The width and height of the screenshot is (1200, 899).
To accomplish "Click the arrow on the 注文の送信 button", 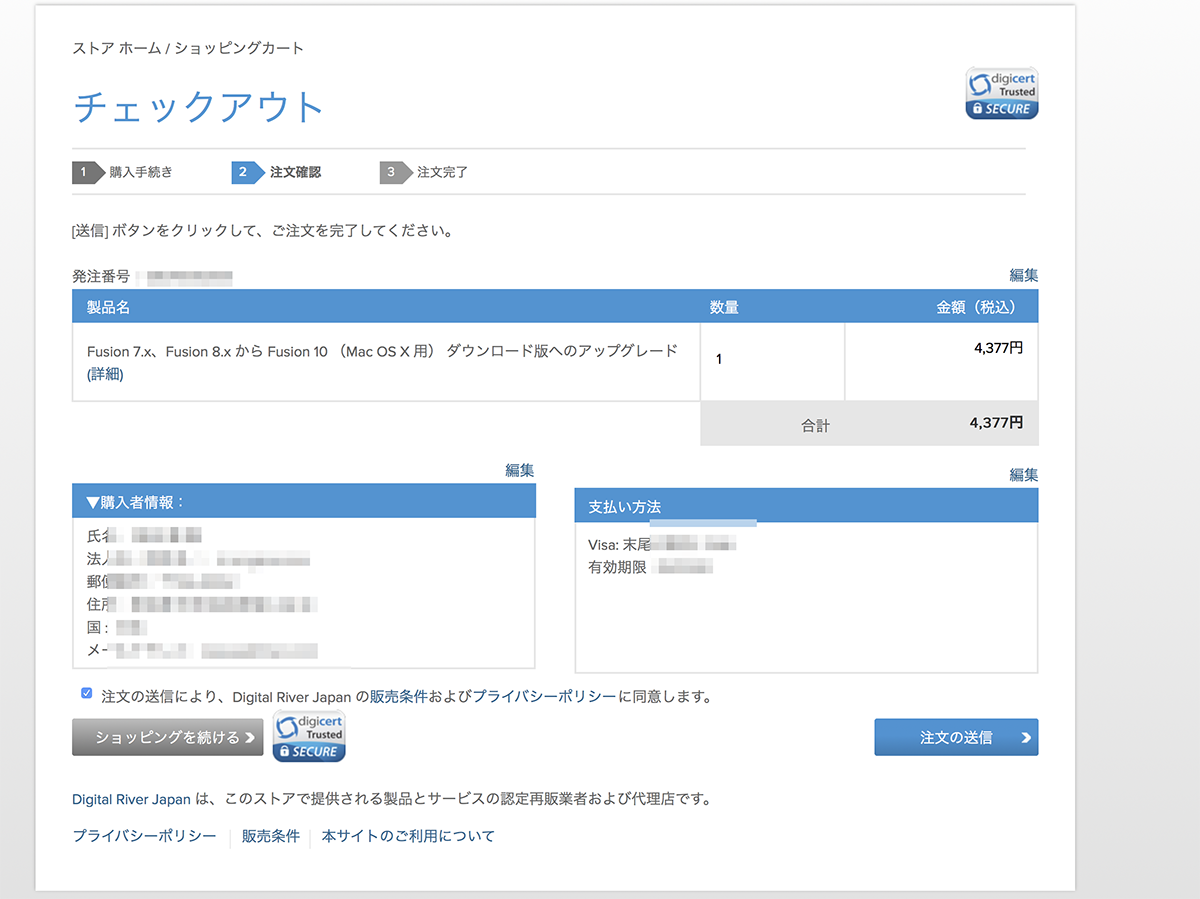I will tap(1025, 738).
